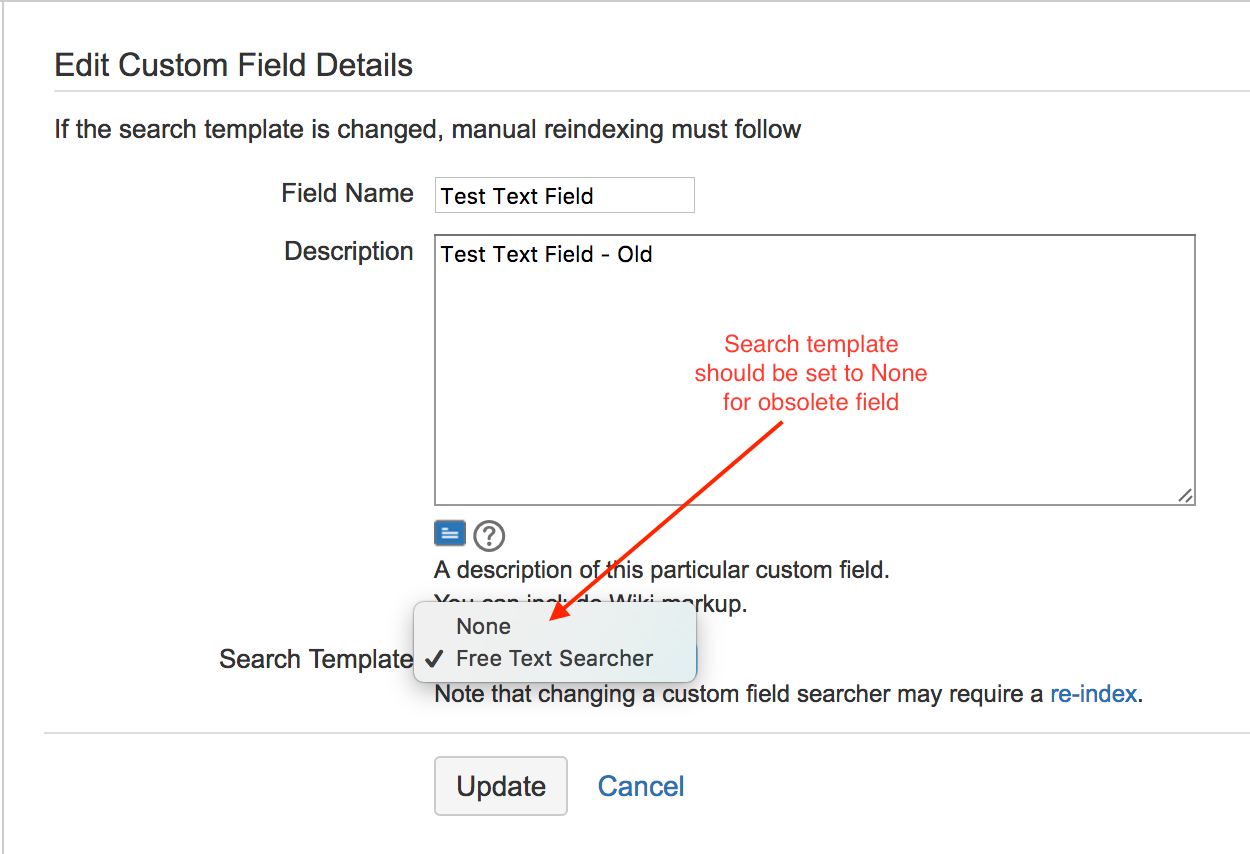Image resolution: width=1250 pixels, height=854 pixels.
Task: Click the blue wiki markup preview icon
Action: [x=450, y=534]
